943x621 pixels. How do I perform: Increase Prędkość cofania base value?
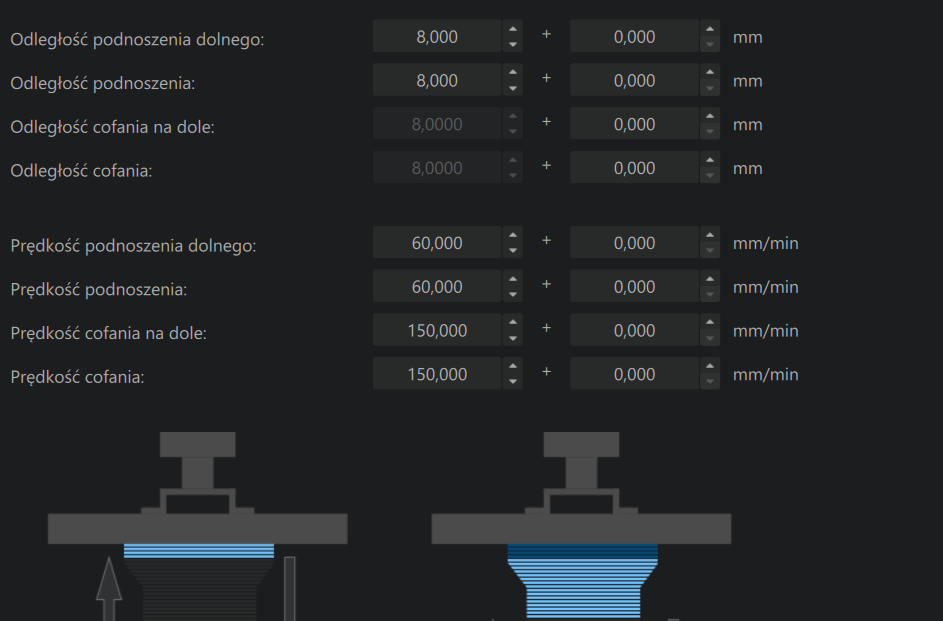[512, 367]
